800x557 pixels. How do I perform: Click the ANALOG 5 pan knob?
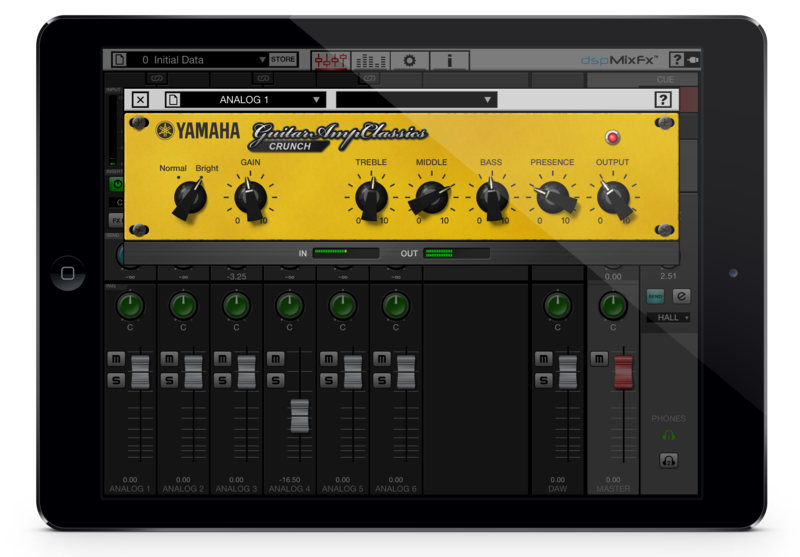pos(342,306)
